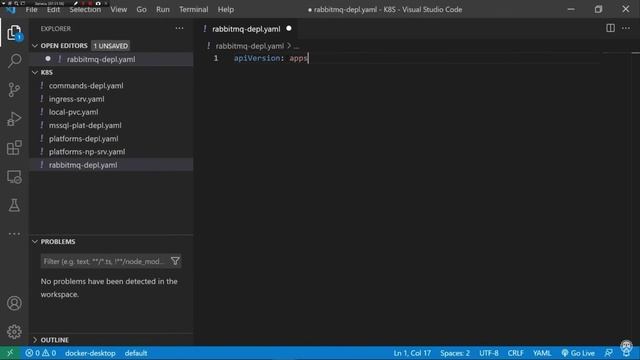The image size is (640, 360).
Task: Open the Testing flask icon
Action: [x=14, y=205]
